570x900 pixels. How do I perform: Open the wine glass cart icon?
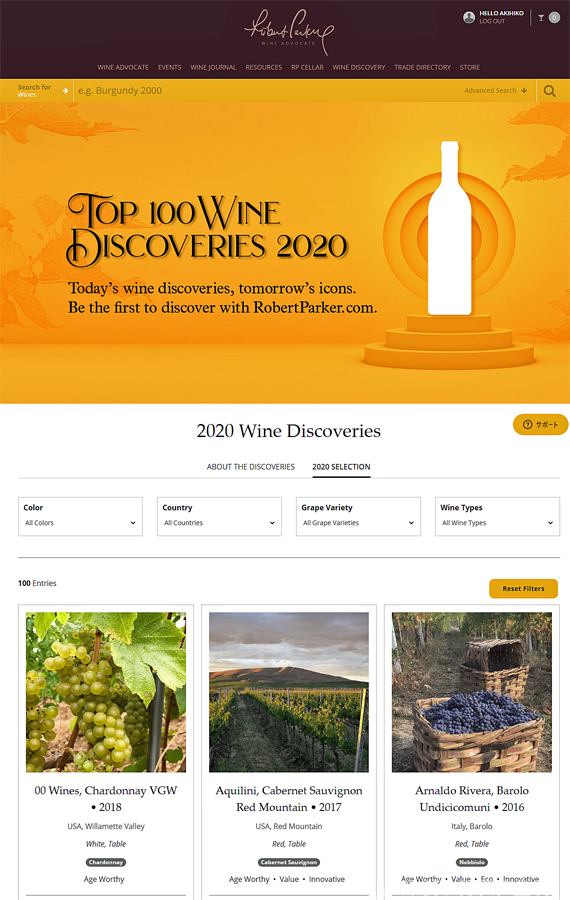coord(541,18)
